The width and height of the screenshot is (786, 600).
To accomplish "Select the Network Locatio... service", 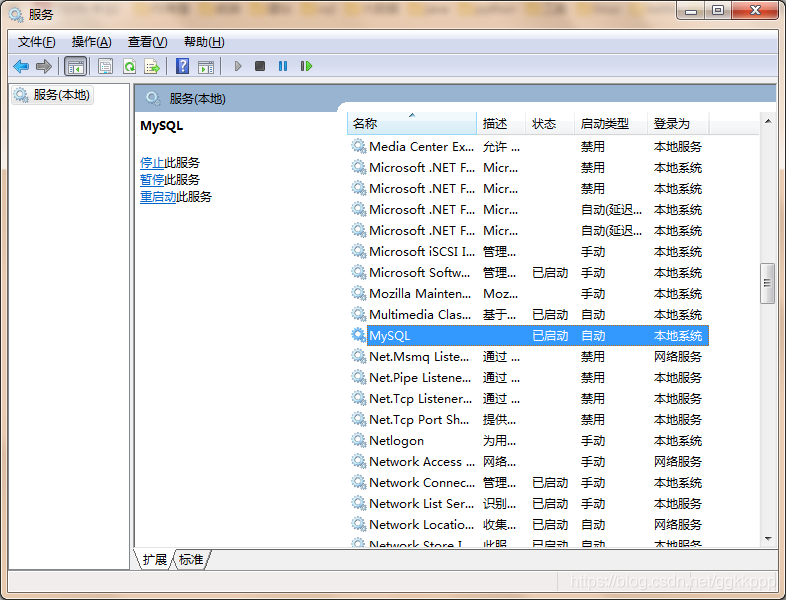I will (529, 525).
